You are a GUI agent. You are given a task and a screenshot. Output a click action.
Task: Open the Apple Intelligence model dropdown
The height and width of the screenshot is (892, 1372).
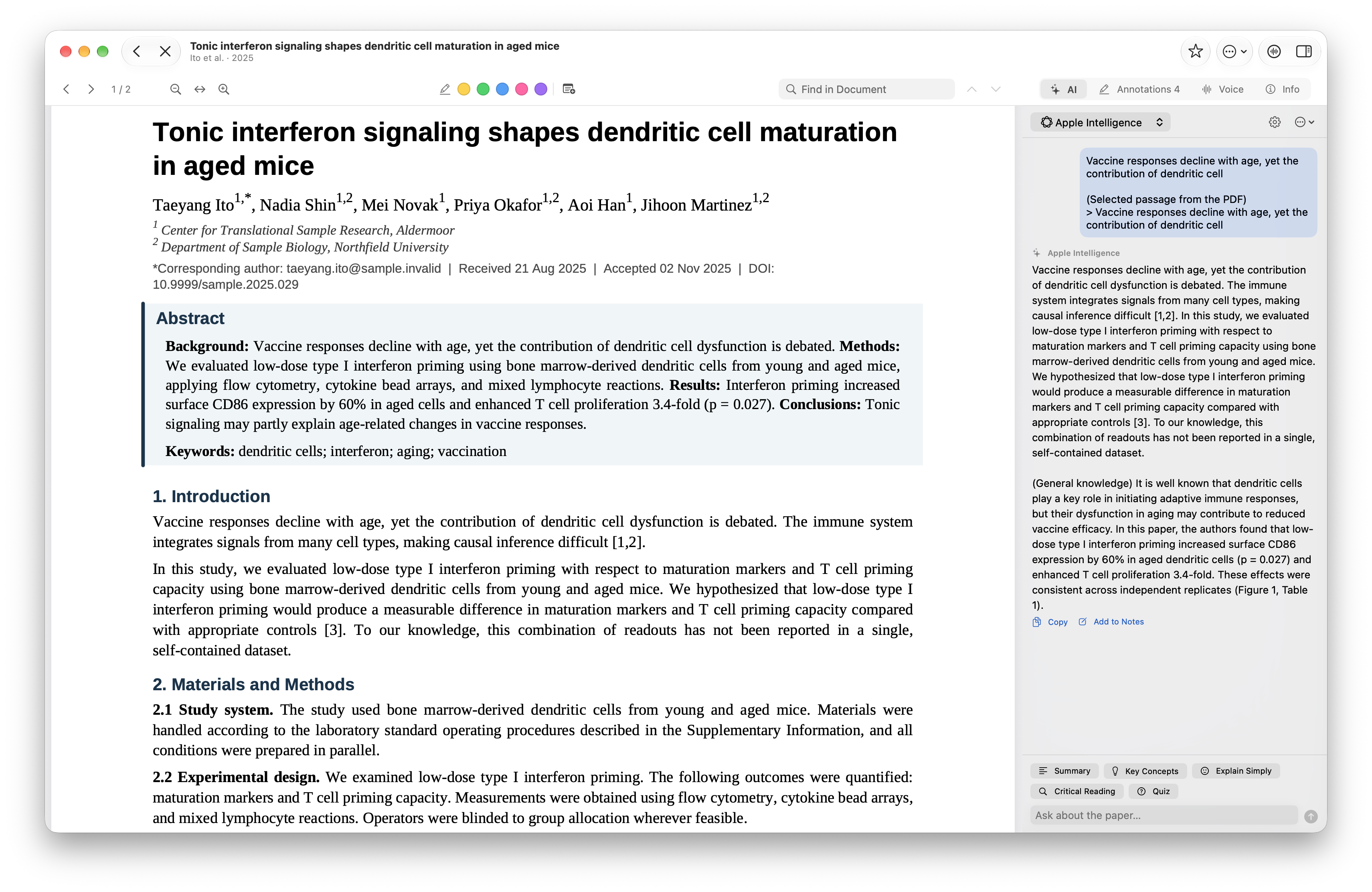(1101, 122)
